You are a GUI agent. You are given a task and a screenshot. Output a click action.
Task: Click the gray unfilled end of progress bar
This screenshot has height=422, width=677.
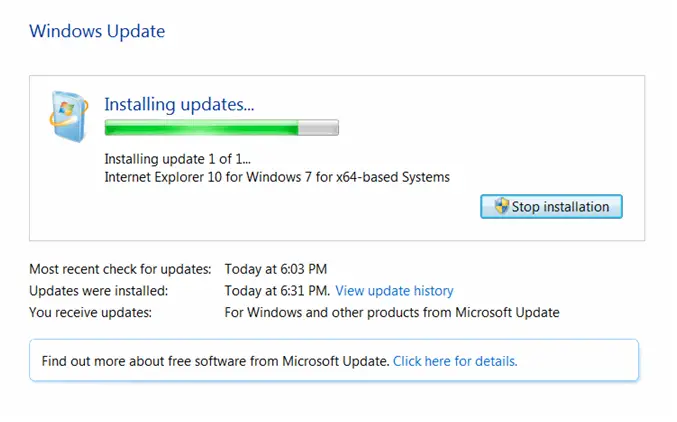pos(318,128)
